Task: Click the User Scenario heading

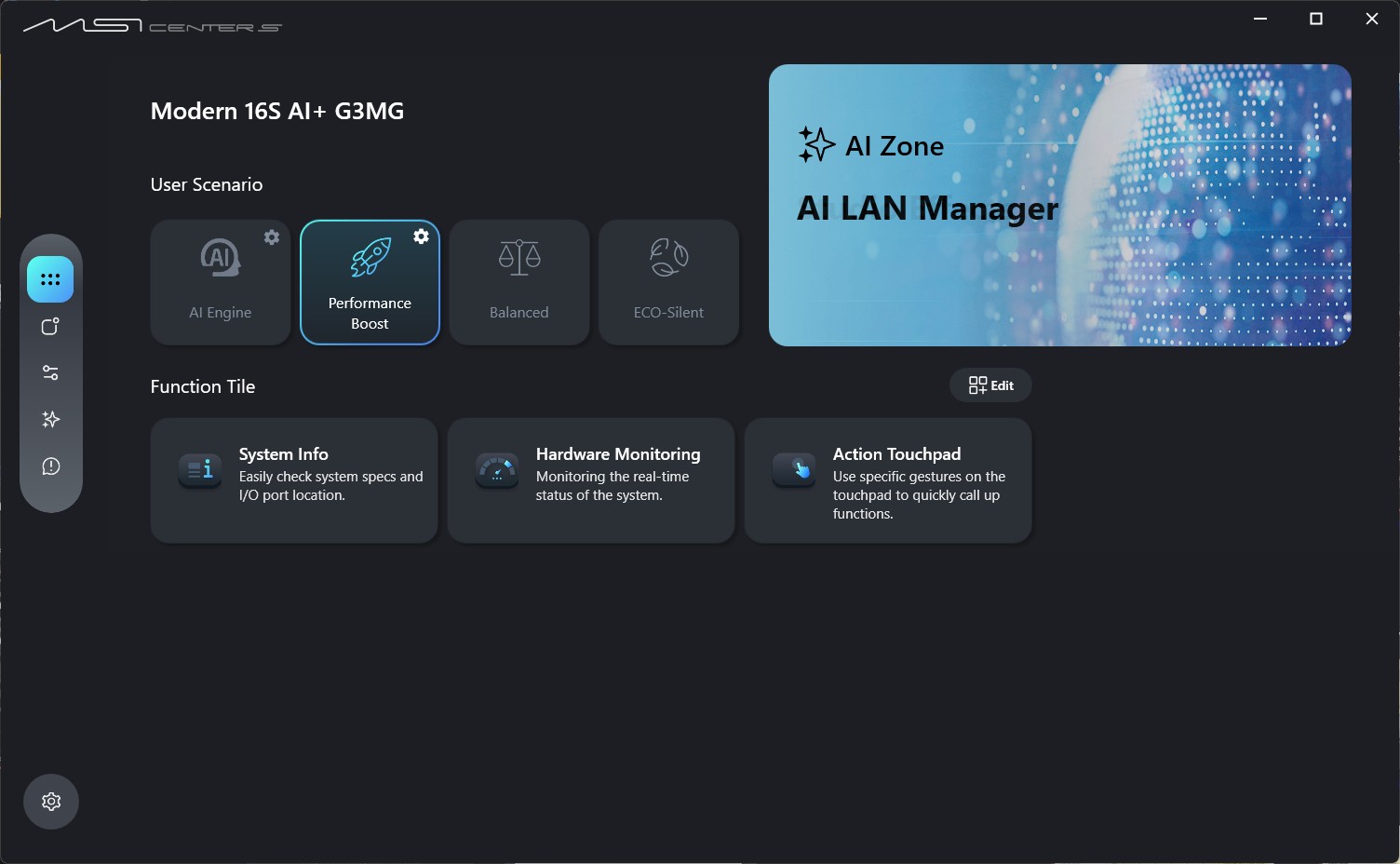Action: click(207, 184)
